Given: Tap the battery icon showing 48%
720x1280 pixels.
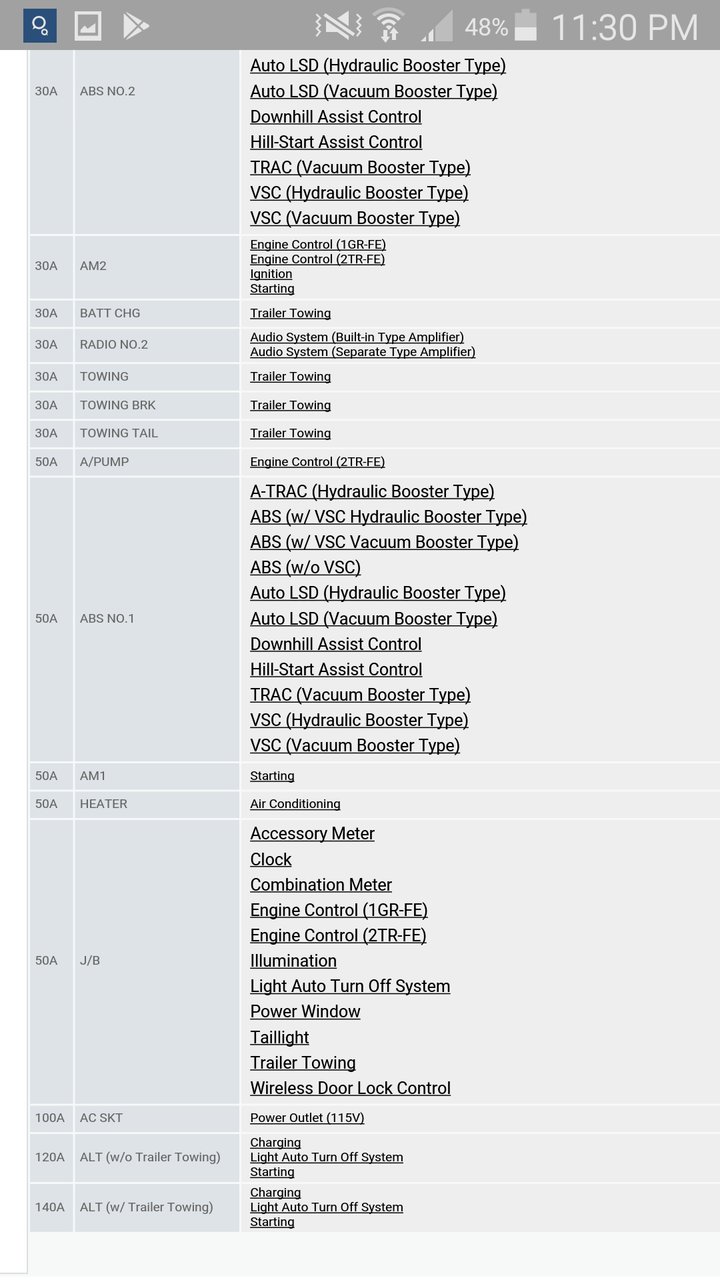Looking at the screenshot, I should pos(525,26).
